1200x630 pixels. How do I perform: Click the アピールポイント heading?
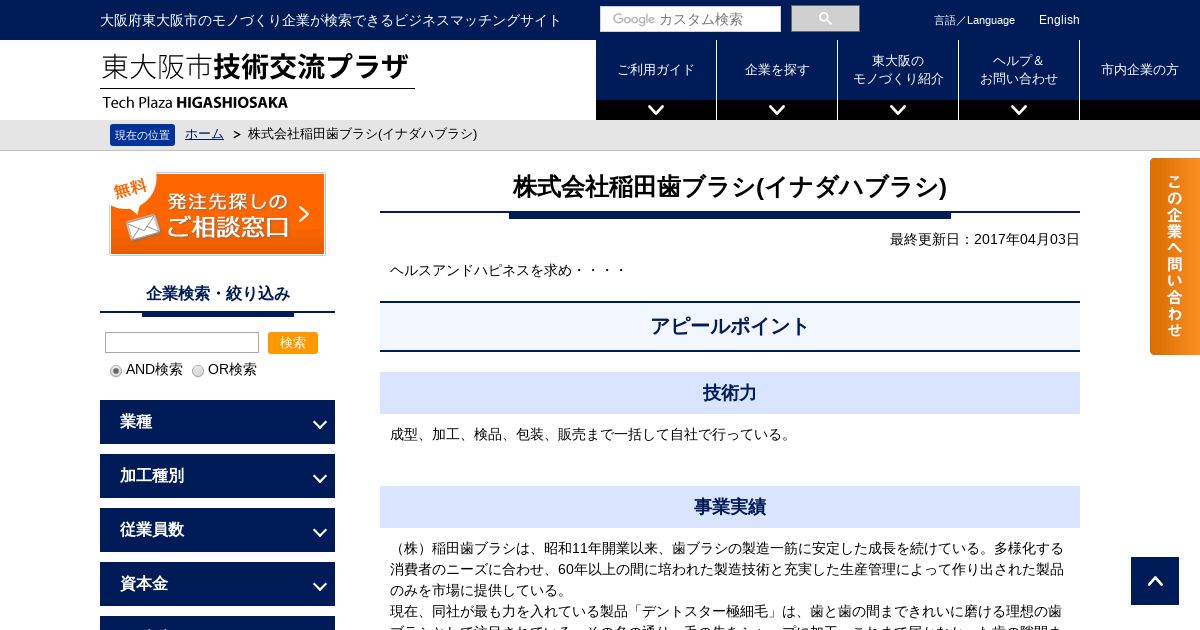(x=730, y=327)
